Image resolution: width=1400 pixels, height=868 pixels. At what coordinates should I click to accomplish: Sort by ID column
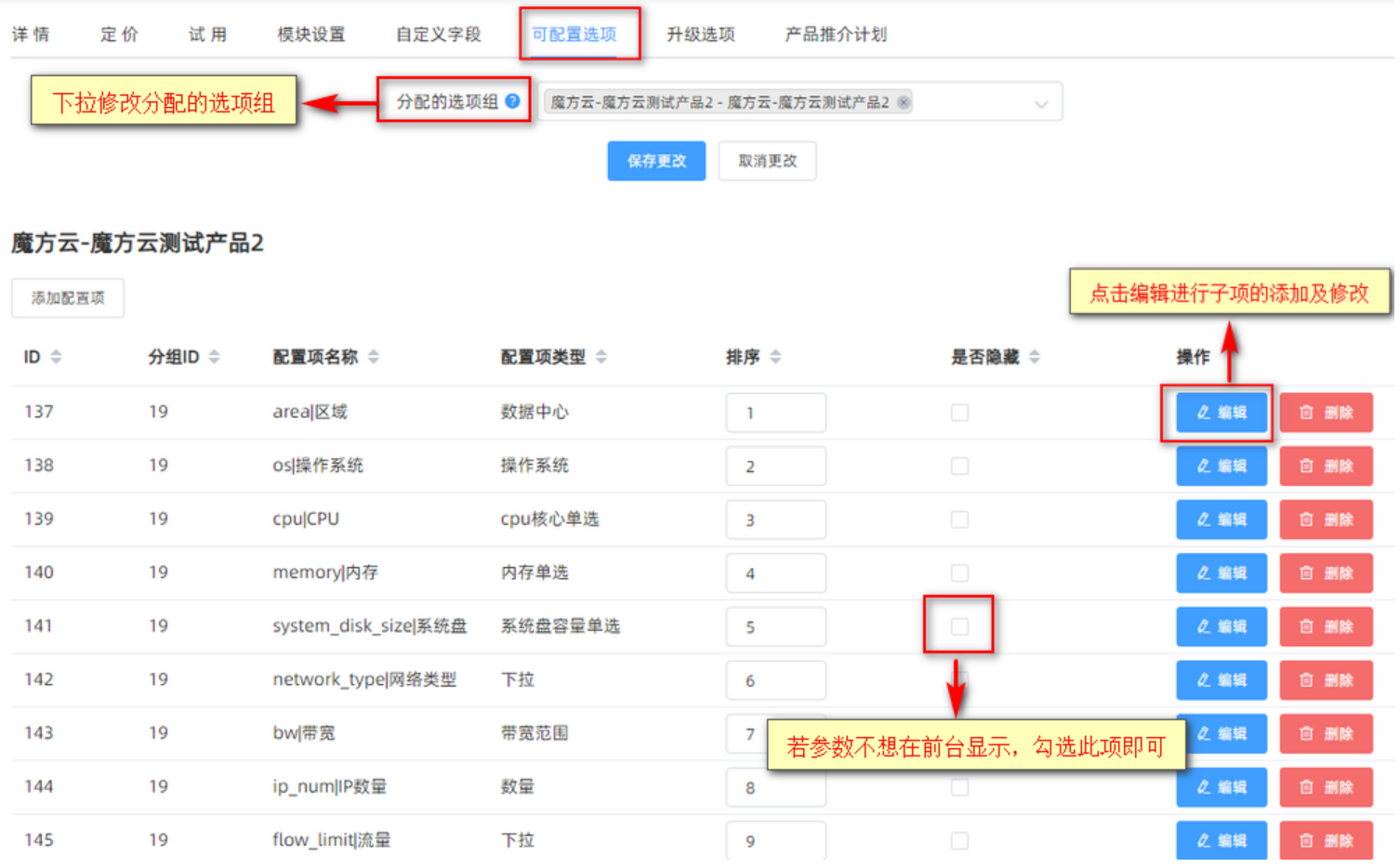pos(56,357)
